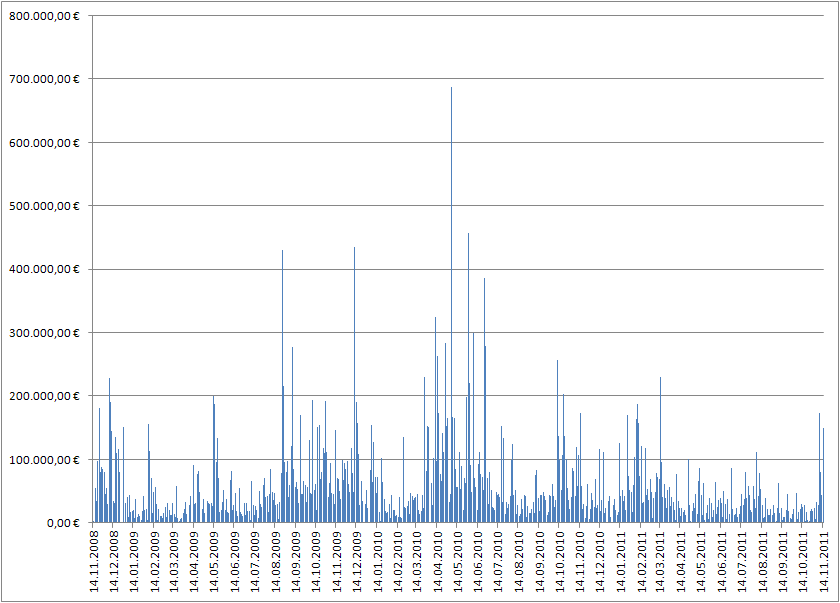
Task: Click the 14.04.2010 date label
Action: click(x=438, y=561)
